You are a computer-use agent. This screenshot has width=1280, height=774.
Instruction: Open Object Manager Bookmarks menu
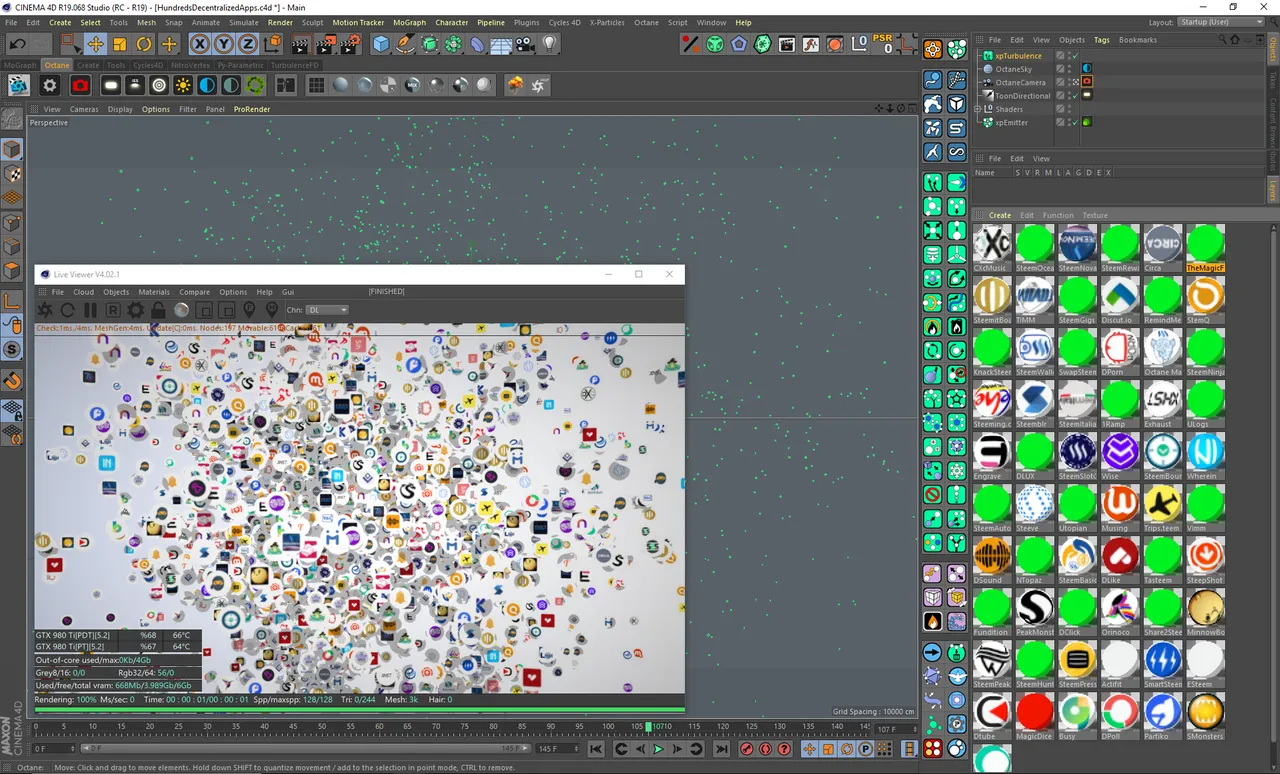click(x=1138, y=40)
